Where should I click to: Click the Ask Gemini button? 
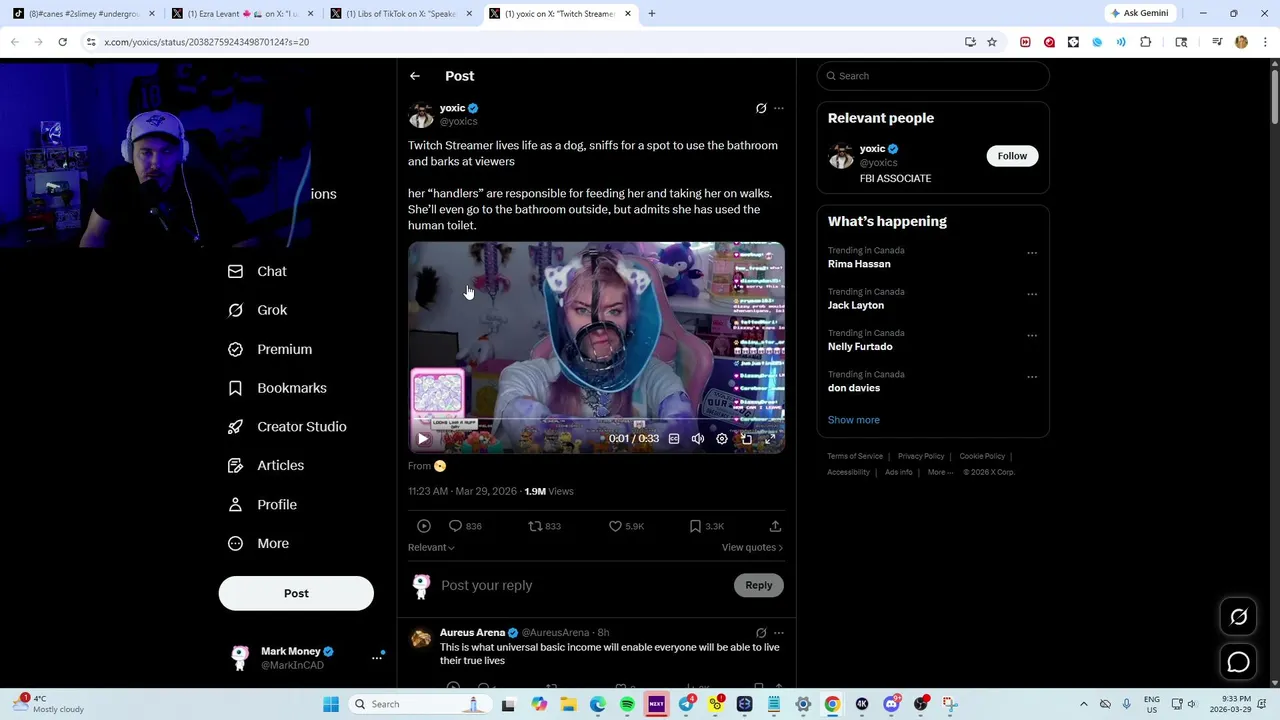(x=1140, y=13)
